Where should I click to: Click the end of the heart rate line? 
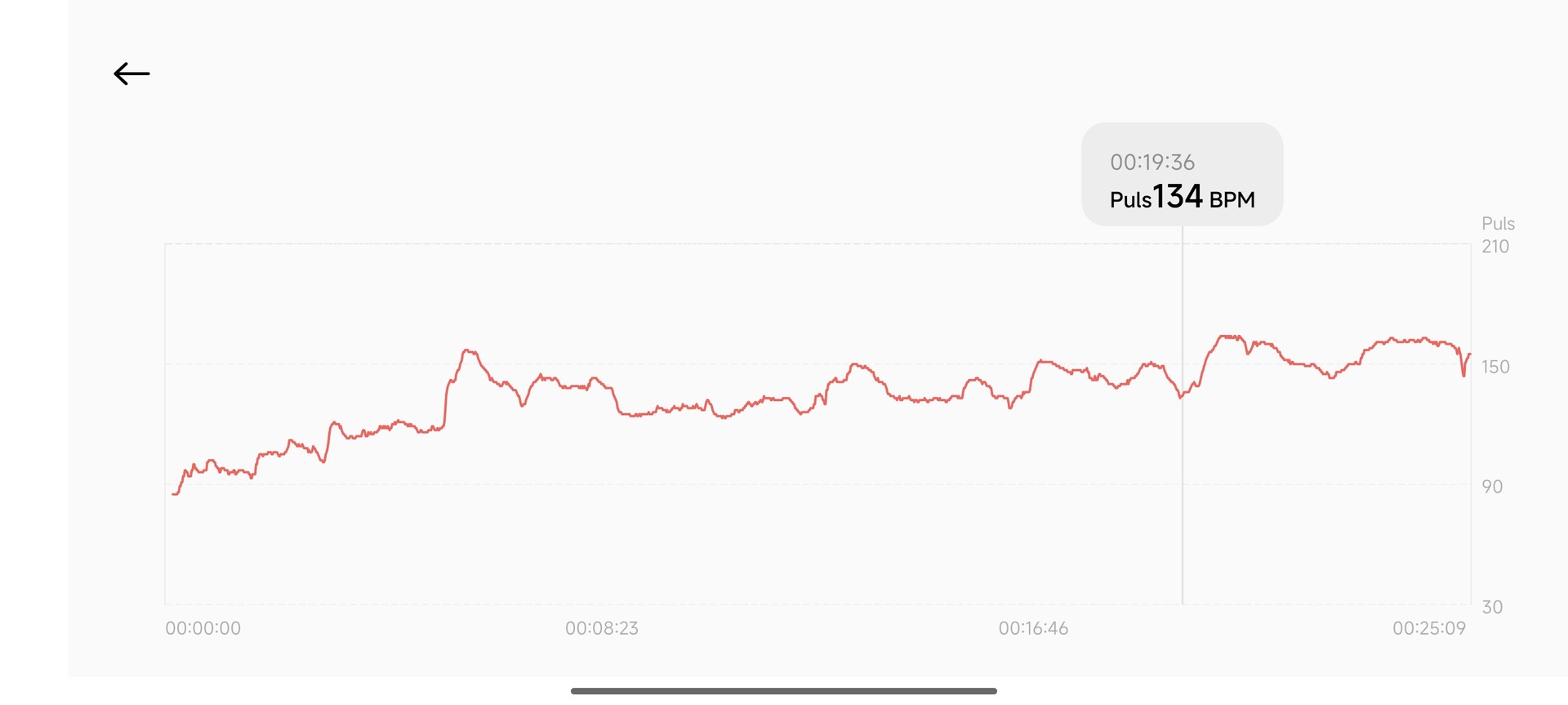click(x=1469, y=355)
